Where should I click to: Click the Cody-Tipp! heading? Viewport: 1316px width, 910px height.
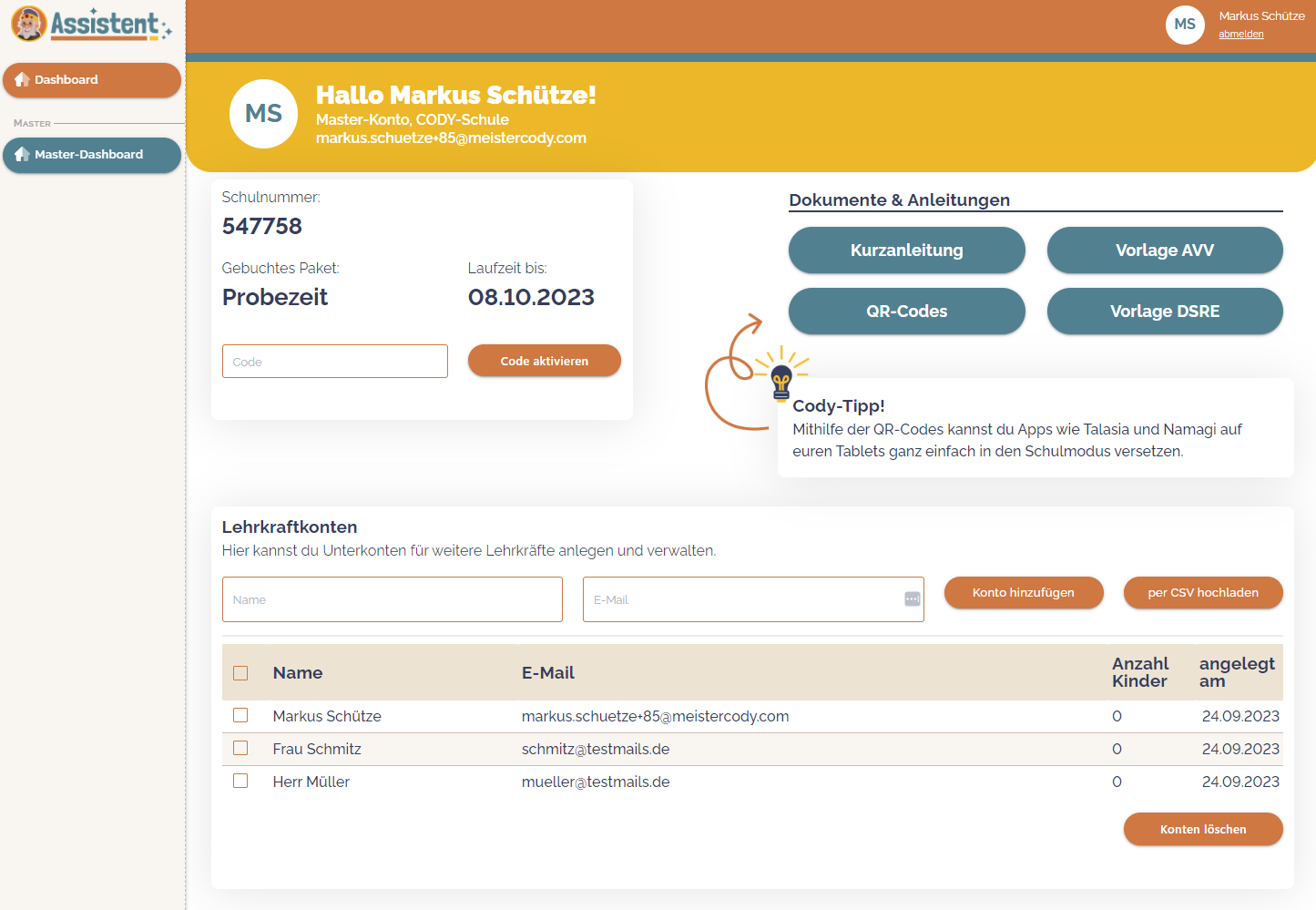click(839, 406)
